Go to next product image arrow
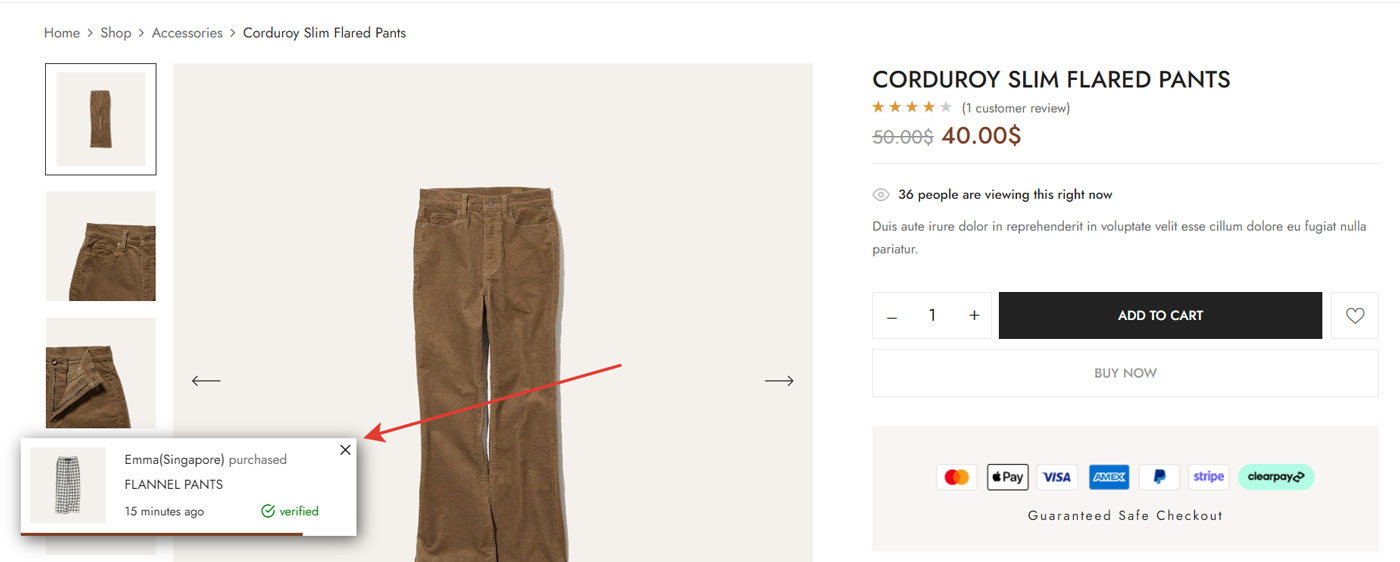 (779, 381)
